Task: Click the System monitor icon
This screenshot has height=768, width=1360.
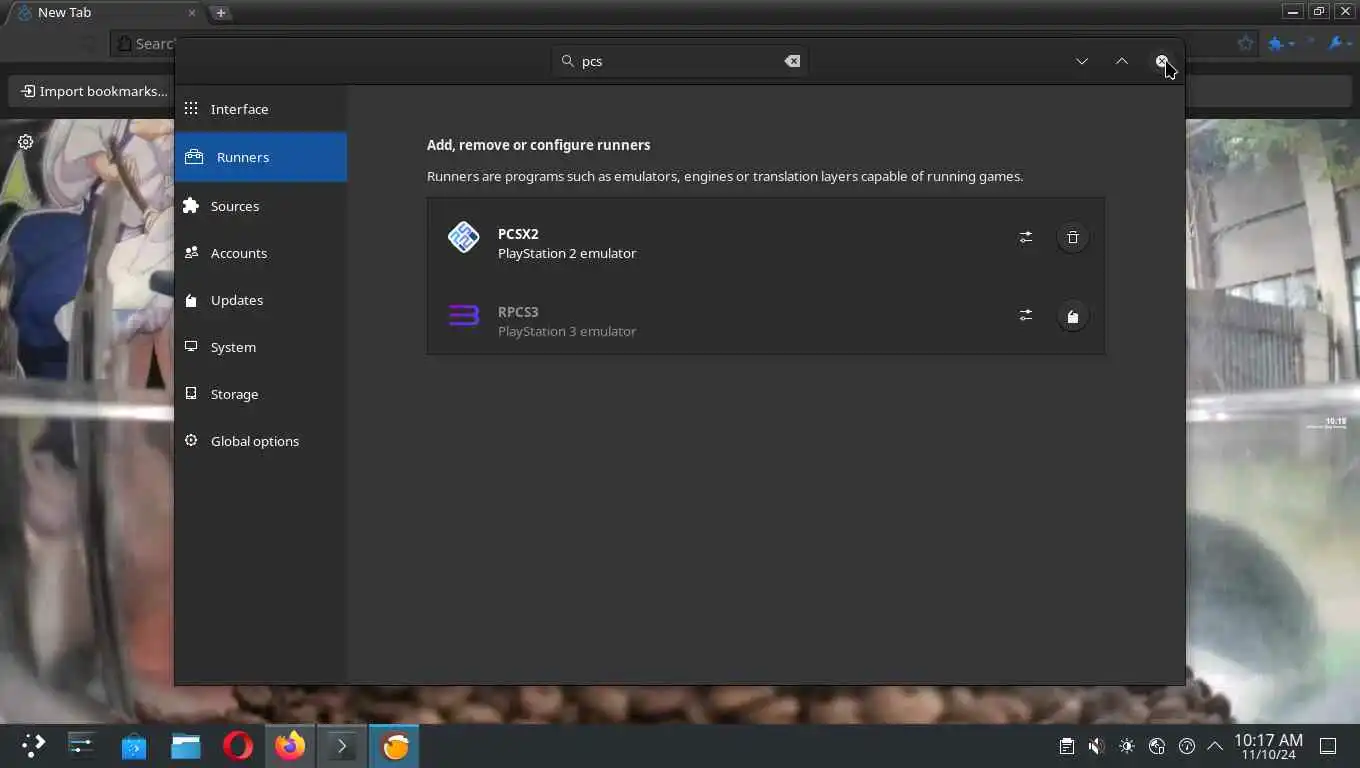Action: click(191, 347)
